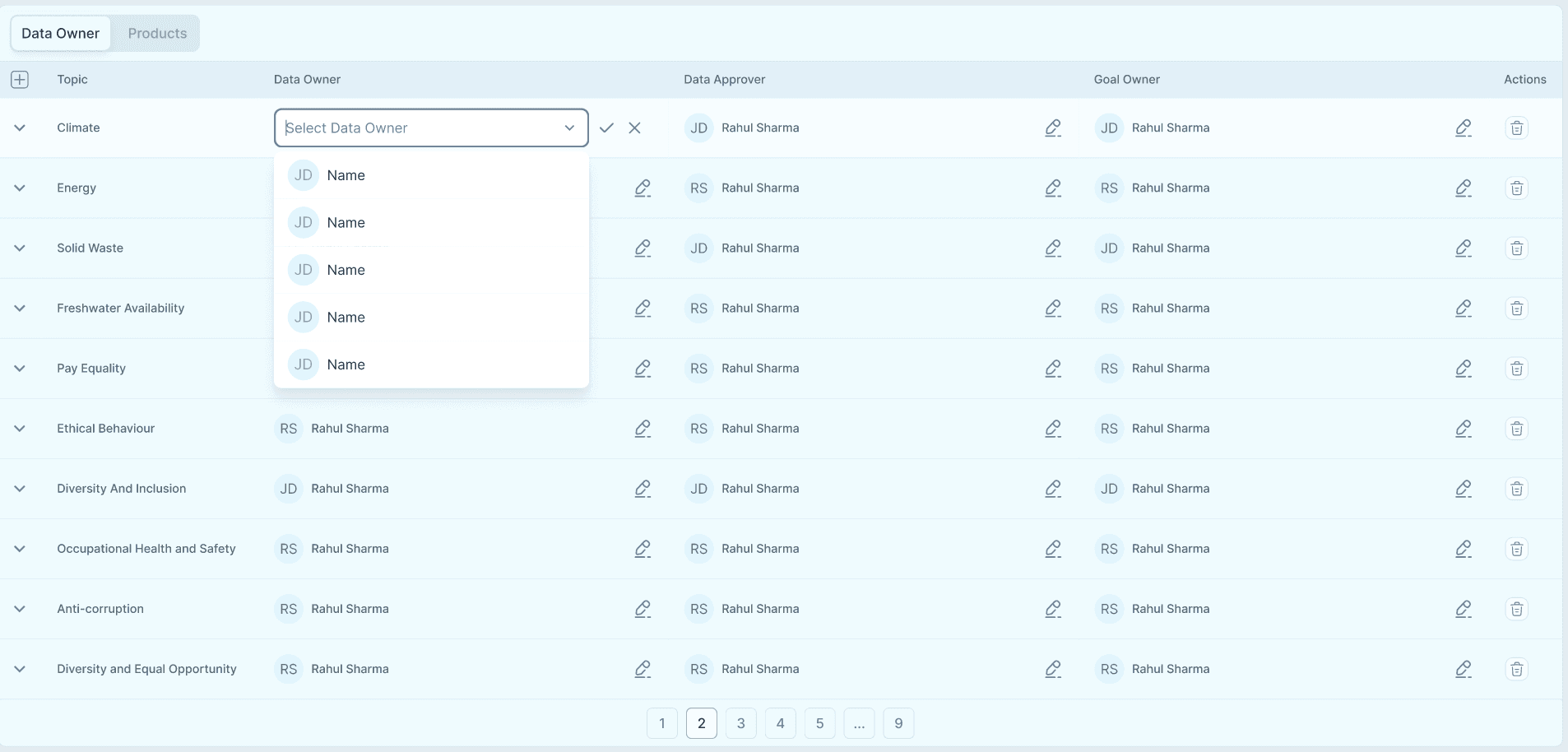This screenshot has width=1568, height=752.
Task: Open the Select Data Owner dropdown arrow
Action: [x=569, y=128]
